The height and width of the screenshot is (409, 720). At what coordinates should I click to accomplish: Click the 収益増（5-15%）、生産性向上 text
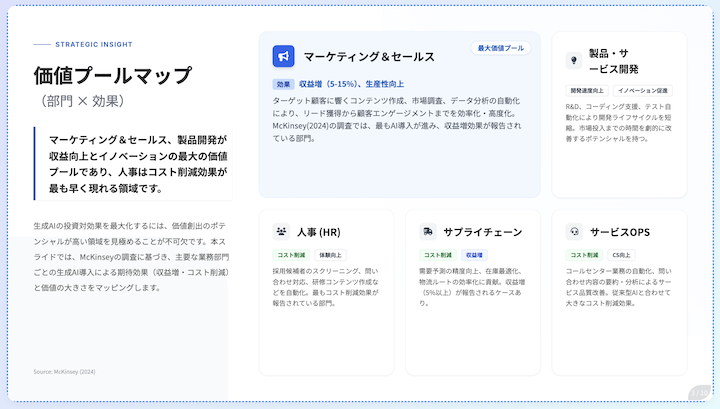[351, 84]
